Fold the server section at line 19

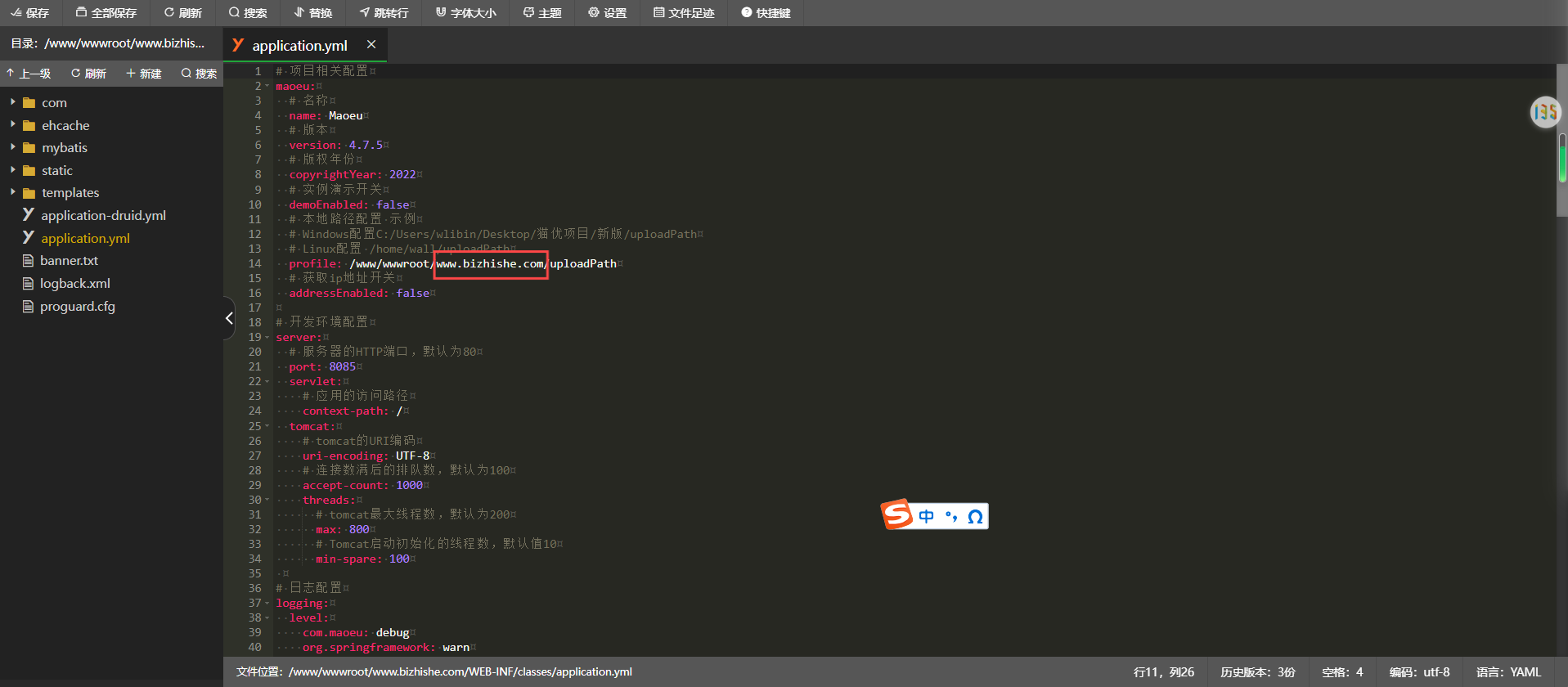(x=267, y=338)
